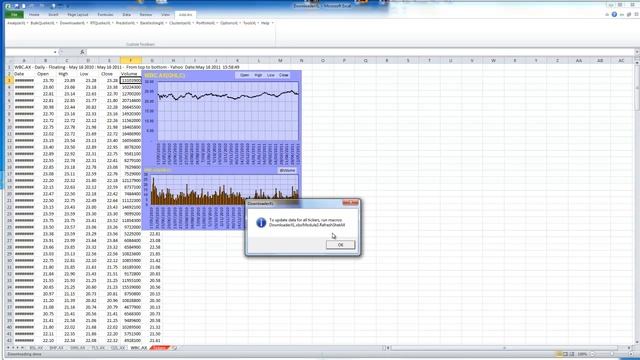Switch to Page Break Preview in status bar
The height and width of the screenshot is (360, 640).
(x=572, y=354)
